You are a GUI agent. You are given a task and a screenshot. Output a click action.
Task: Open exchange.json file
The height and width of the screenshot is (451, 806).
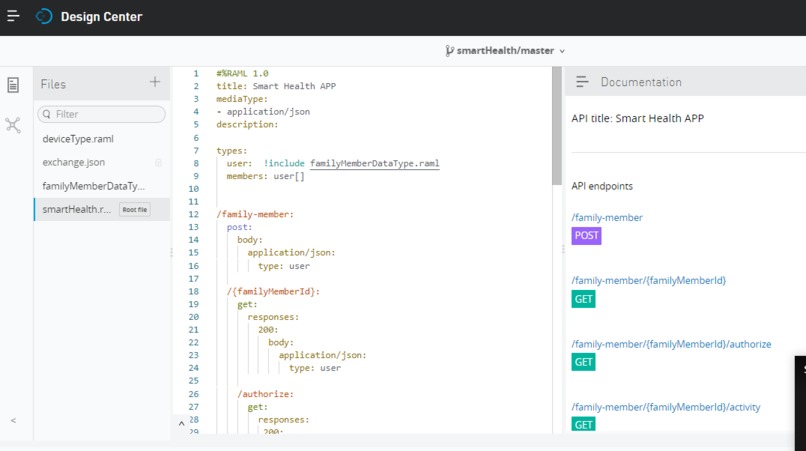click(74, 162)
